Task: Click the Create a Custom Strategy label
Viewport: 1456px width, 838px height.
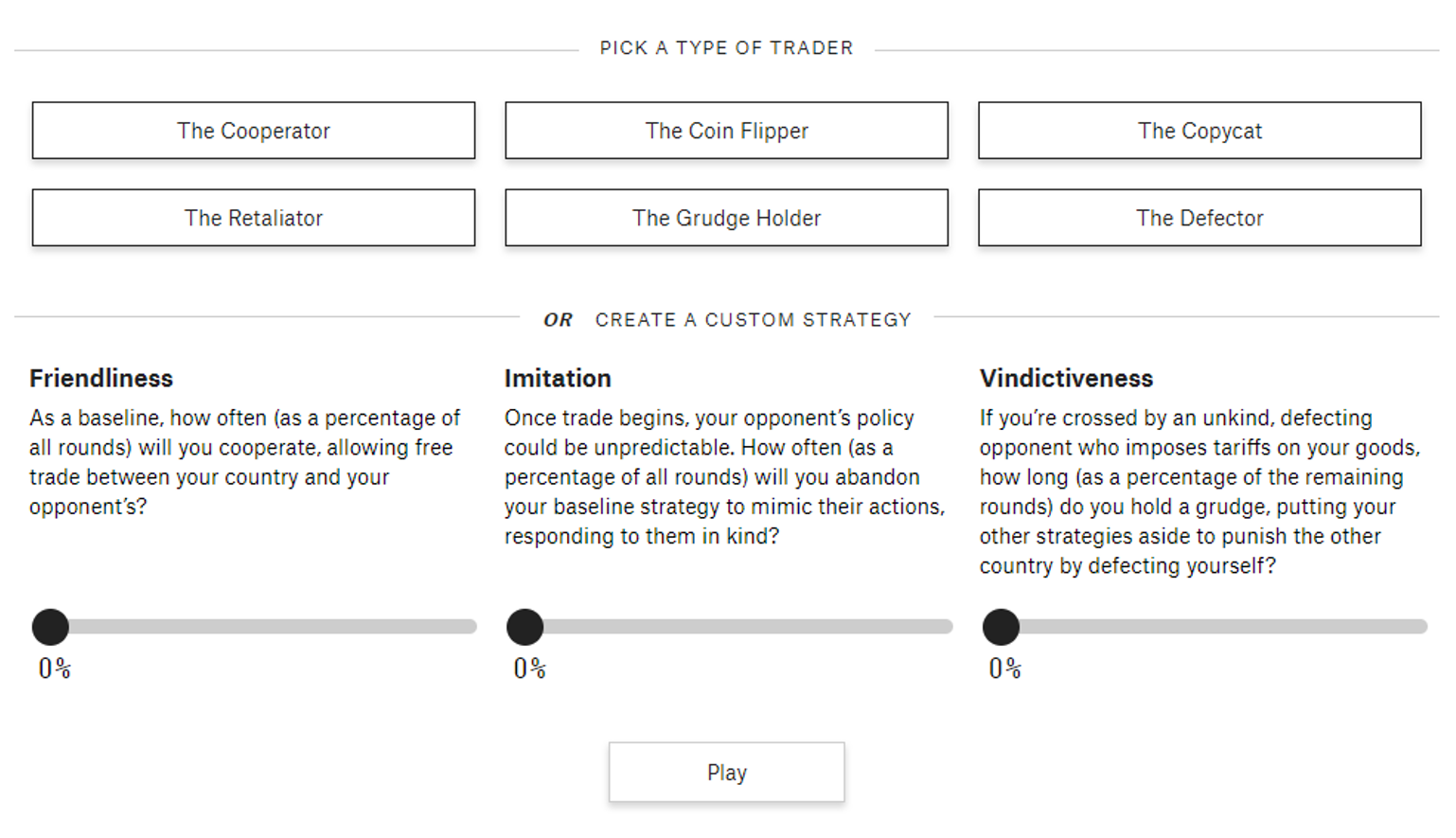Action: [x=753, y=320]
